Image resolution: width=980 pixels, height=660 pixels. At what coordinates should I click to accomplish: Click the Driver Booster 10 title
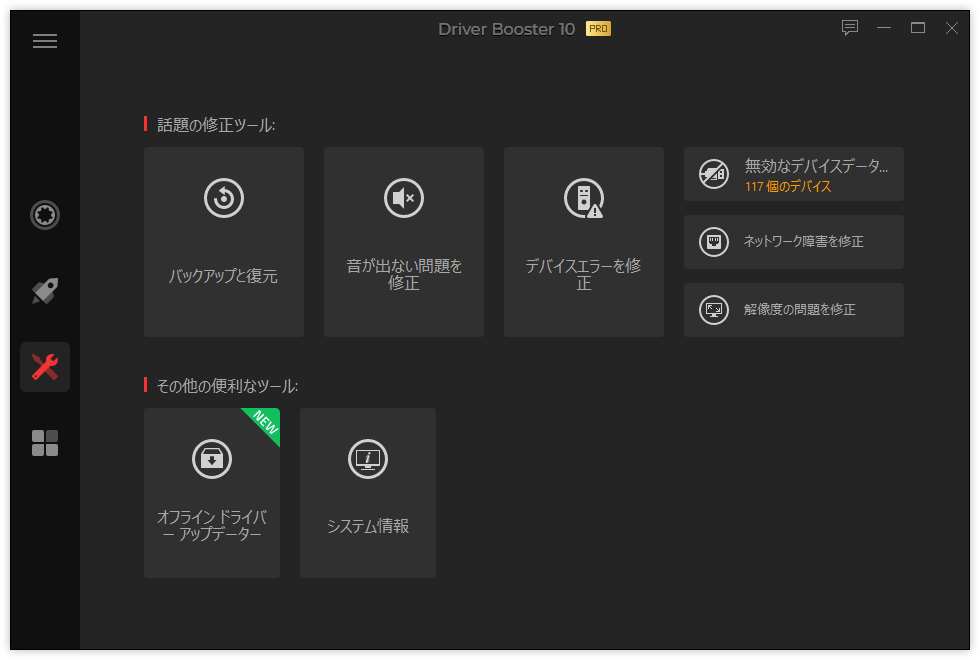click(506, 29)
